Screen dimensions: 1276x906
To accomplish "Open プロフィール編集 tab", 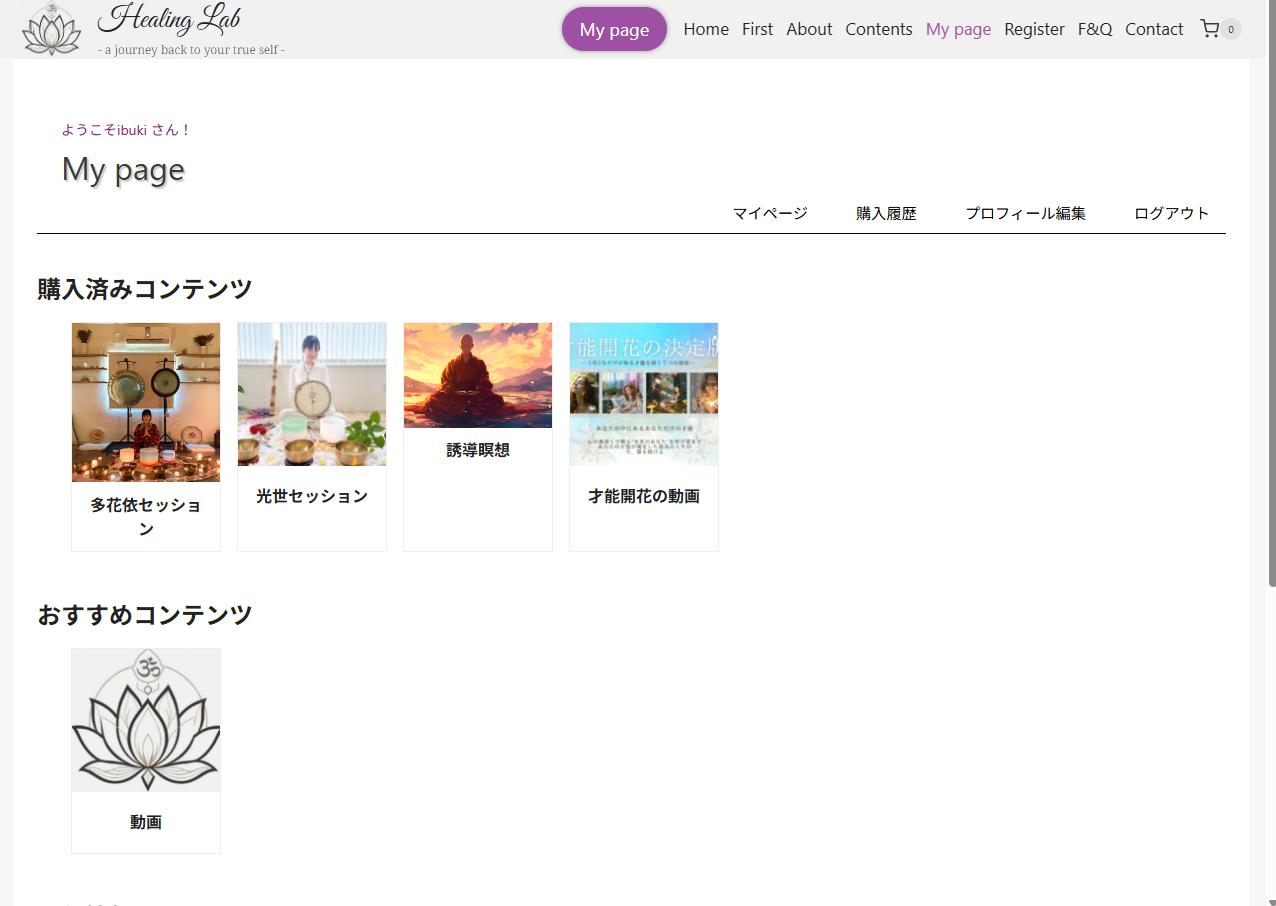I will click(1025, 213).
